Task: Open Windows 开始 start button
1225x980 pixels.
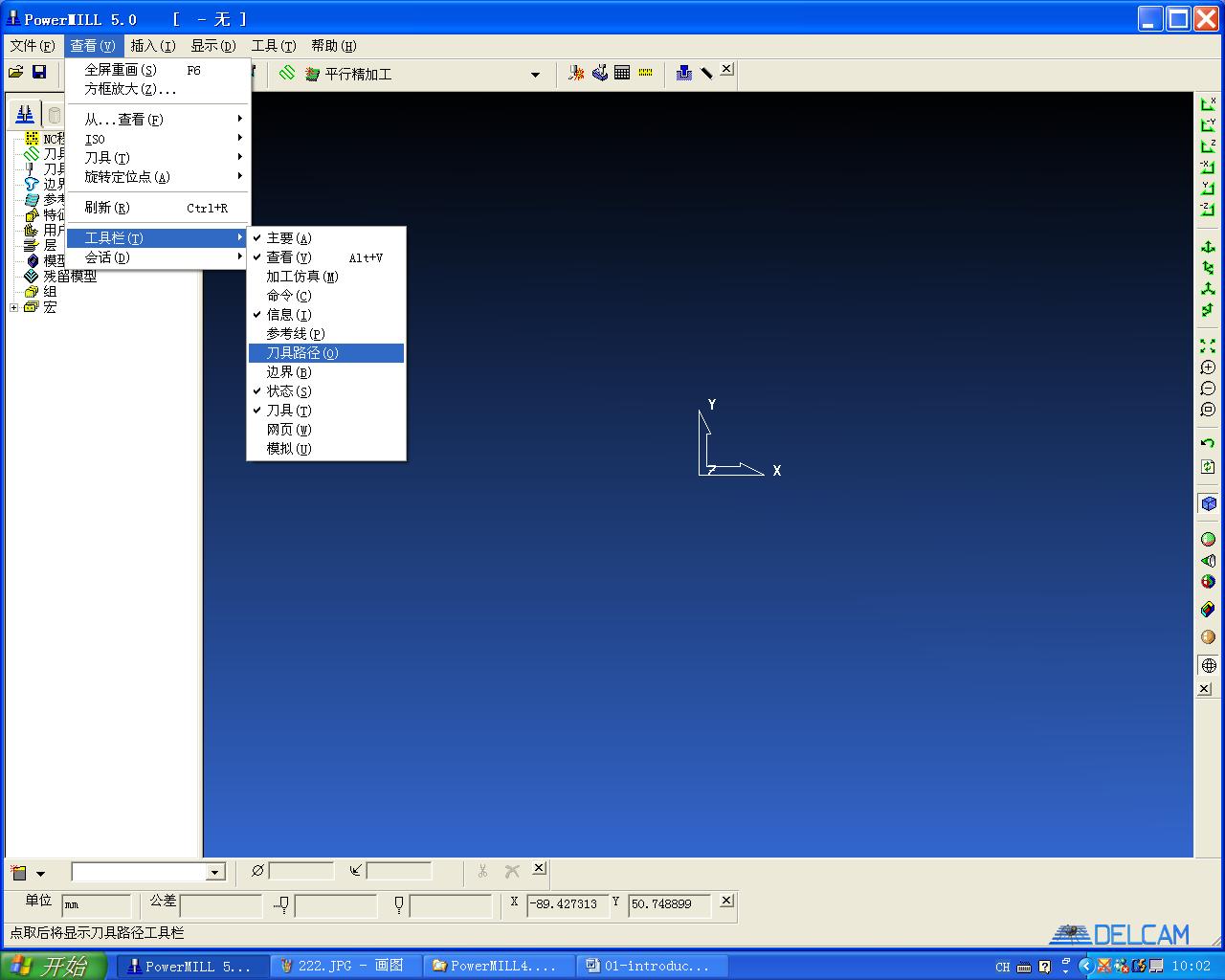Action: (53, 966)
